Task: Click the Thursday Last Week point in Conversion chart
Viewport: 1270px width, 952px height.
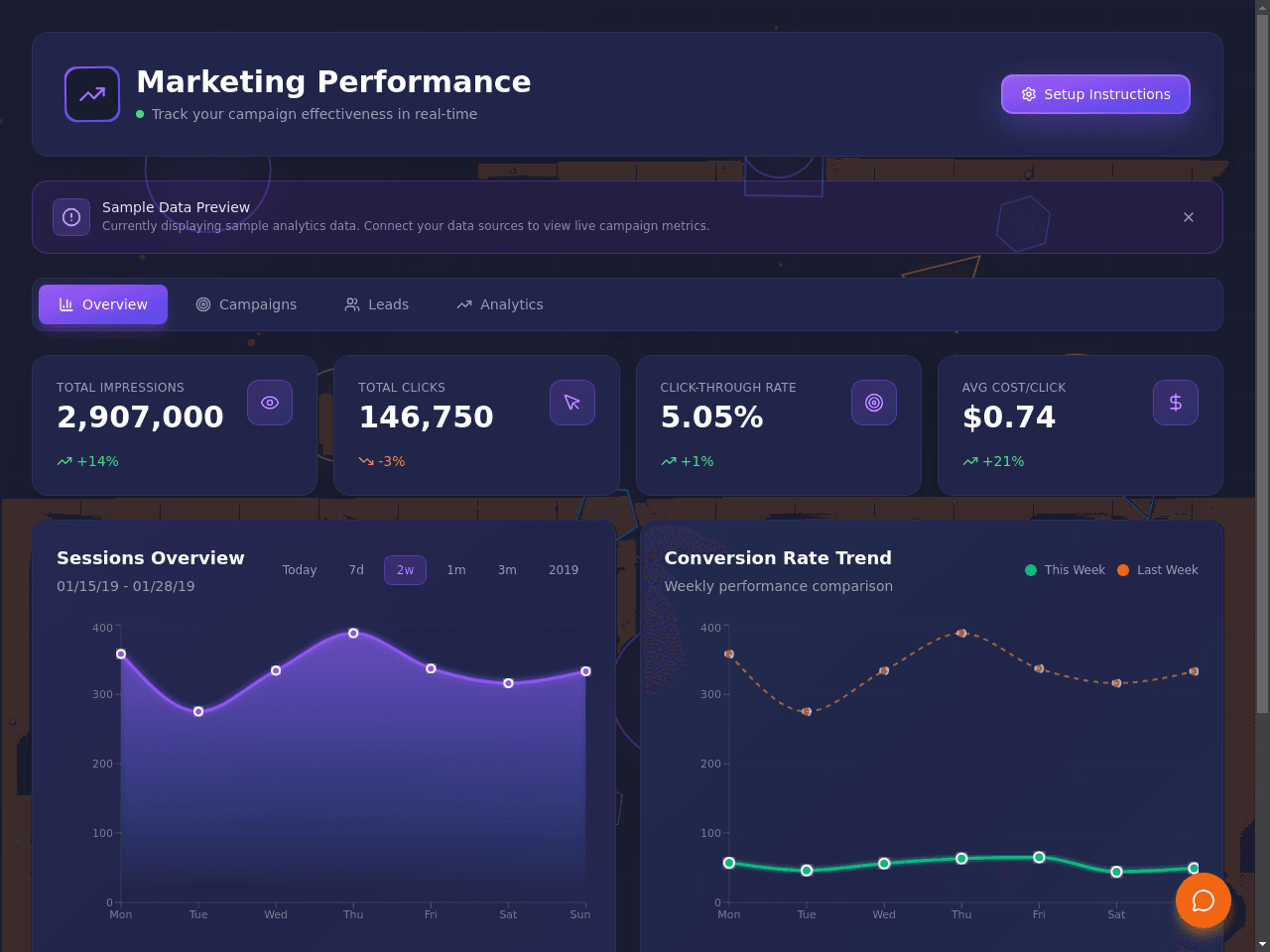Action: click(961, 633)
